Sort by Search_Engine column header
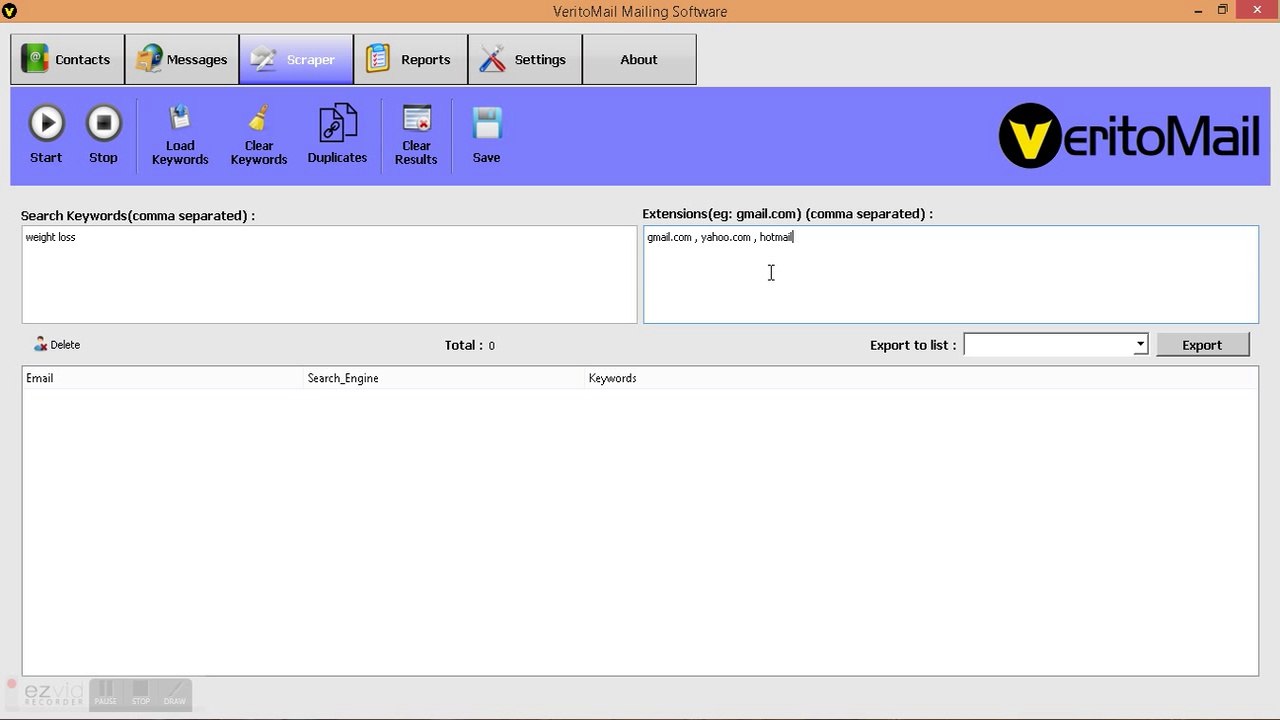This screenshot has width=1280, height=720. tap(444, 378)
